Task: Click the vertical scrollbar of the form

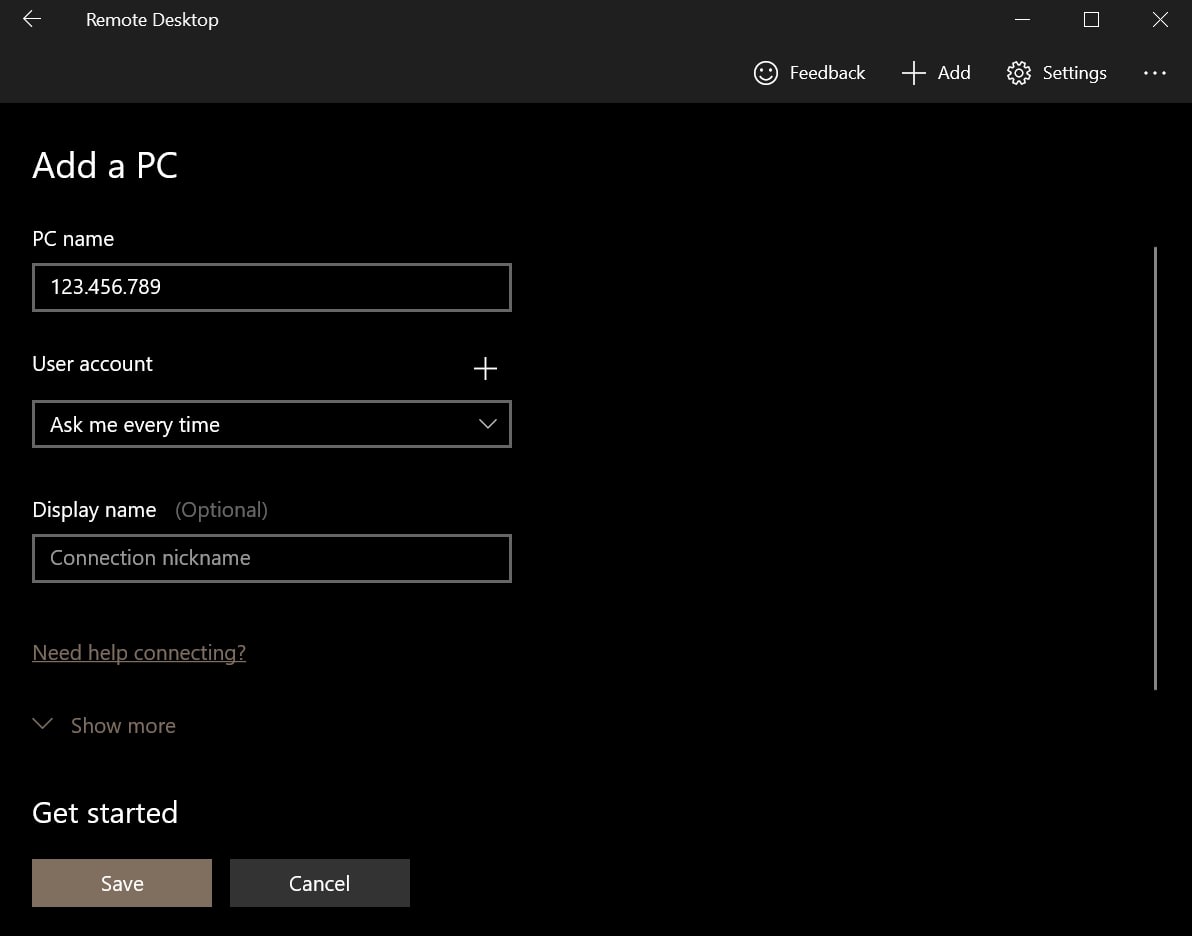Action: (1155, 468)
